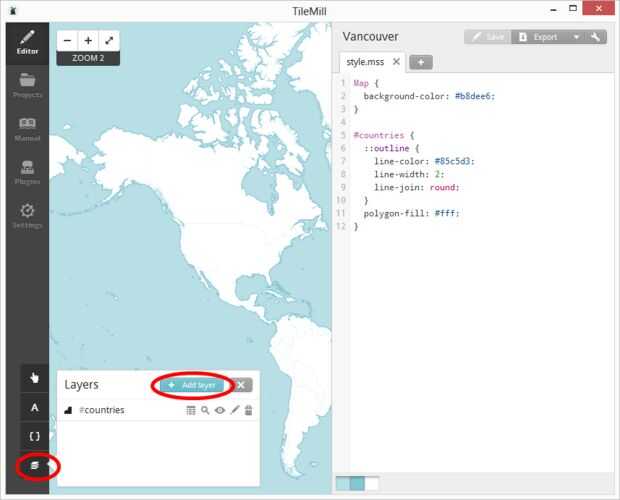Image resolution: width=620 pixels, height=500 pixels.
Task: Add a new stylesheet tab
Action: 421,62
